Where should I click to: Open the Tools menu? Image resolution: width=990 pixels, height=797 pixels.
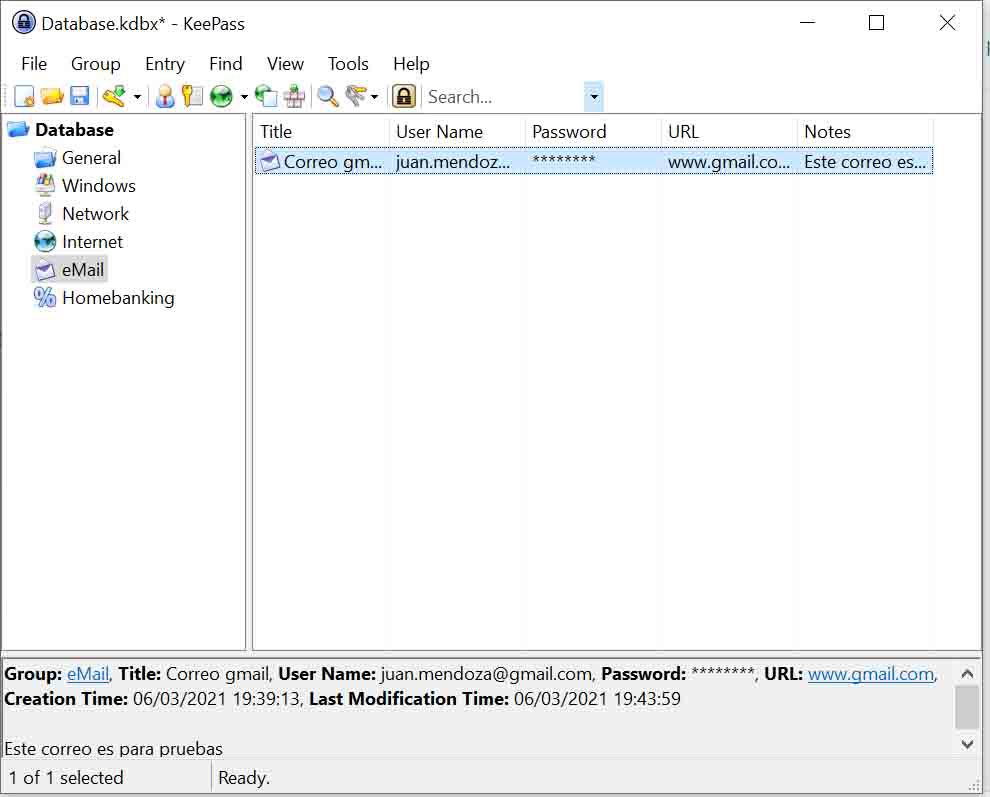(348, 64)
